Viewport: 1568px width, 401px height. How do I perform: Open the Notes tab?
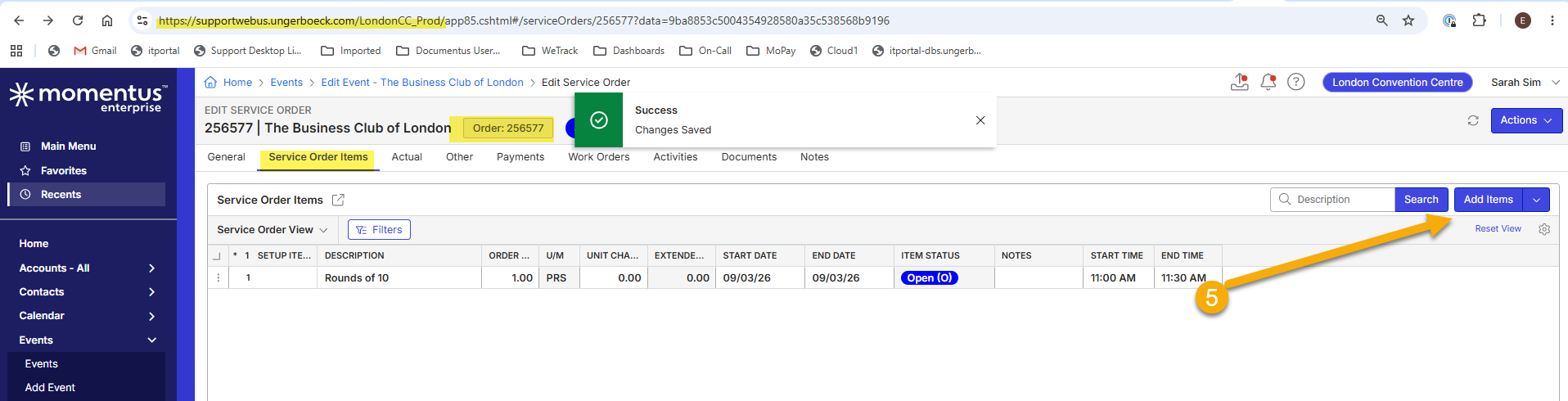coord(814,157)
